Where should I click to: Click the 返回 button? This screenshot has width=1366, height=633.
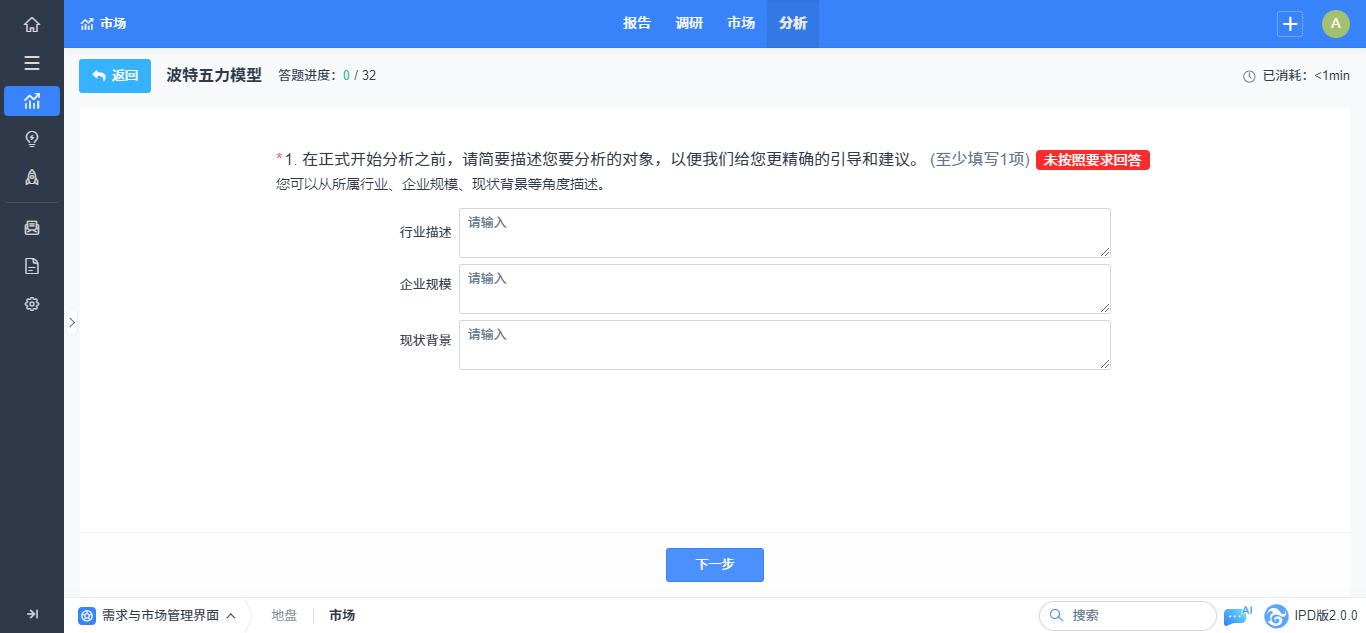point(115,76)
